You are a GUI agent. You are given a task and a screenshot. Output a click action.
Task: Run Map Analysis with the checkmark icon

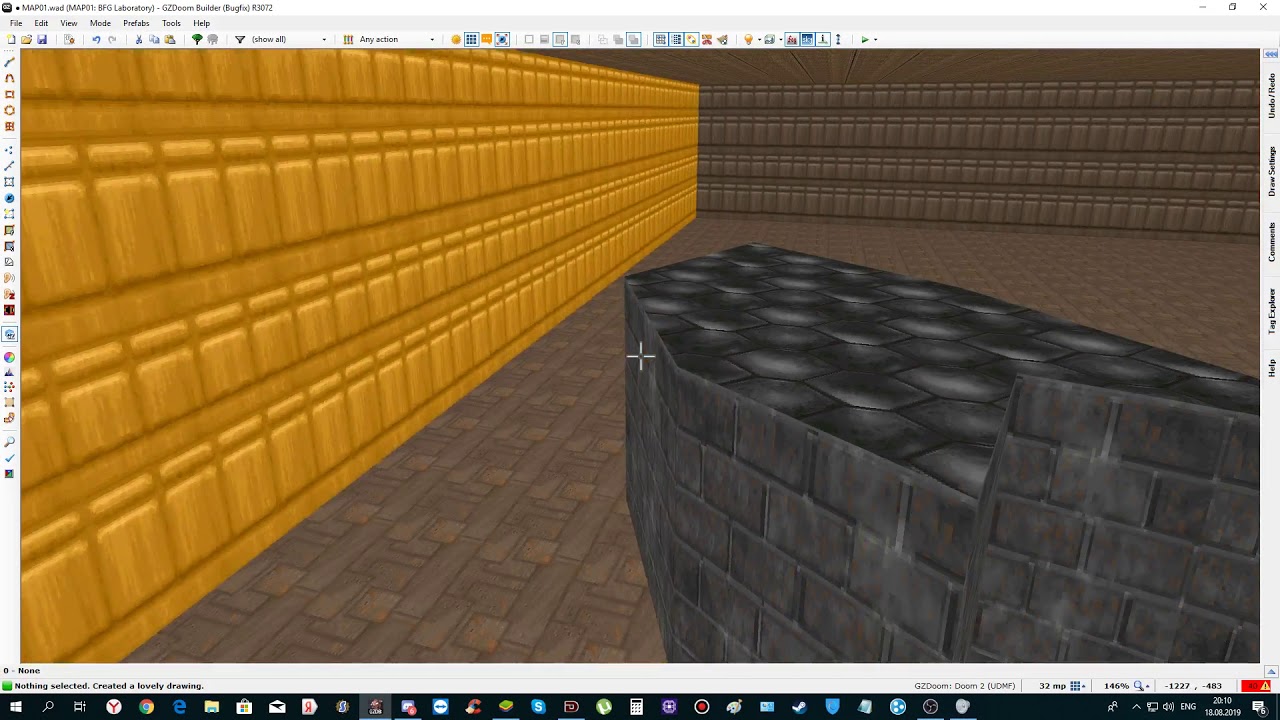click(x=10, y=457)
